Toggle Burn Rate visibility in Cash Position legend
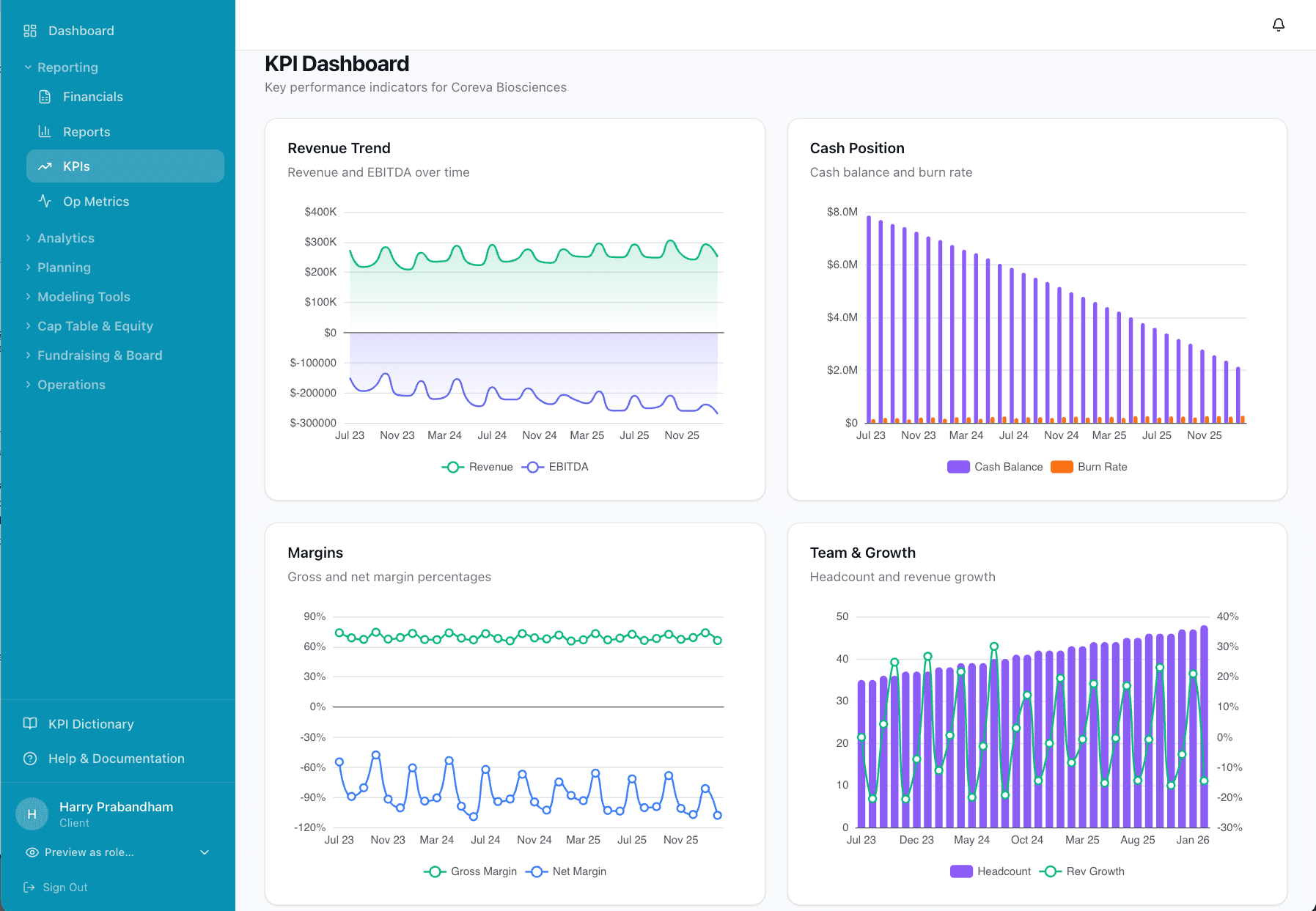This screenshot has height=911, width=1316. tap(1088, 467)
